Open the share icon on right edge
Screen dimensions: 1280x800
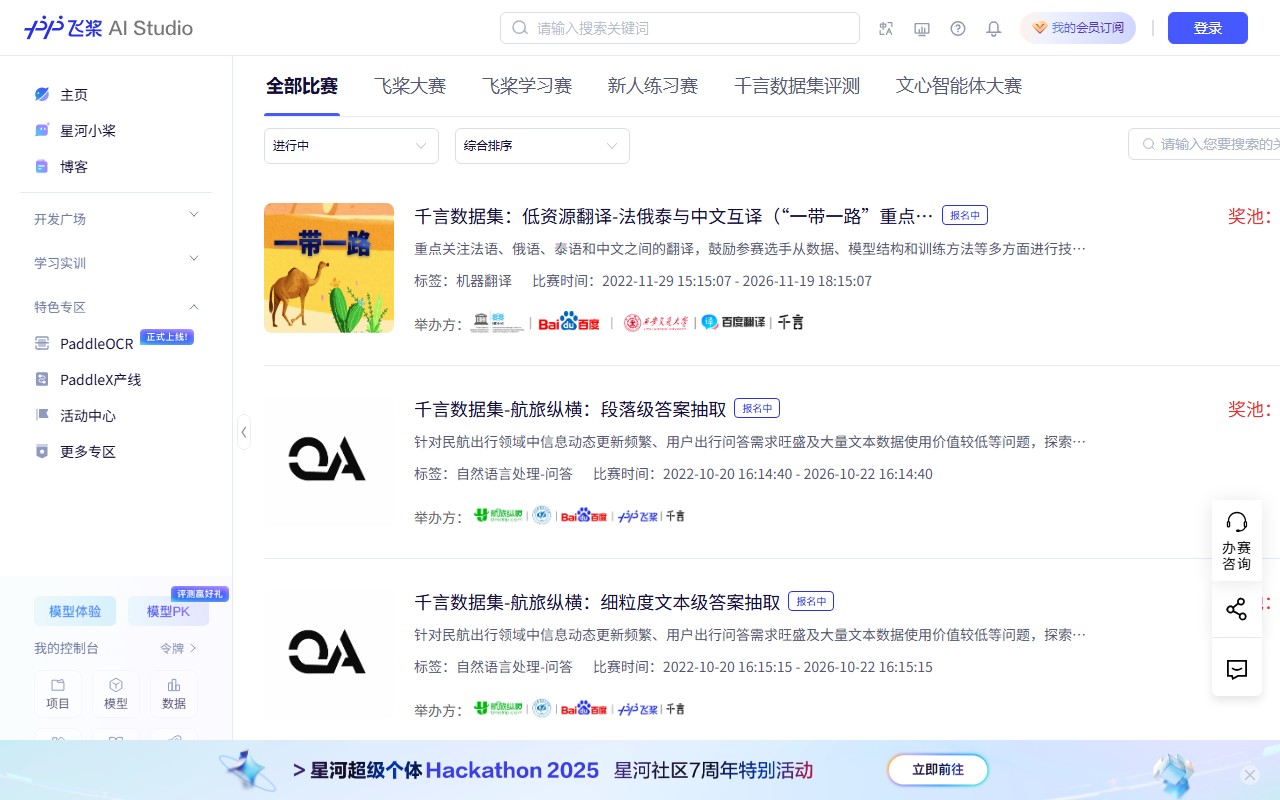tap(1237, 609)
